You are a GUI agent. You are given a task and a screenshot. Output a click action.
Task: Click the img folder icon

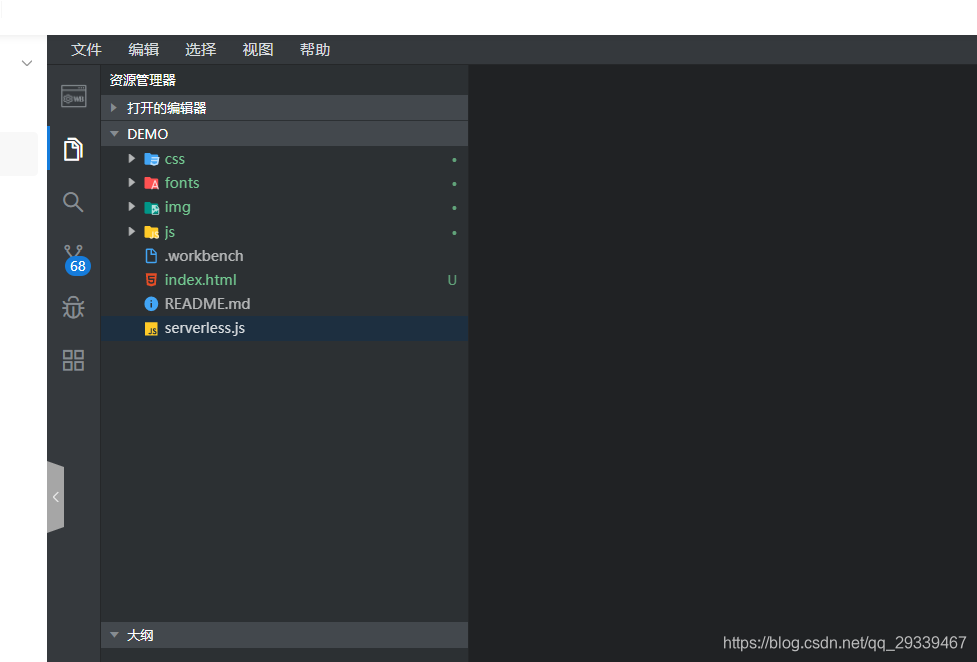[x=151, y=208]
